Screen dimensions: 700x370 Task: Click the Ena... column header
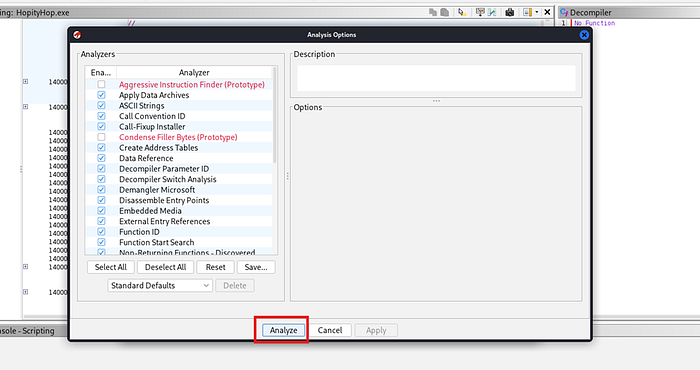(x=101, y=72)
